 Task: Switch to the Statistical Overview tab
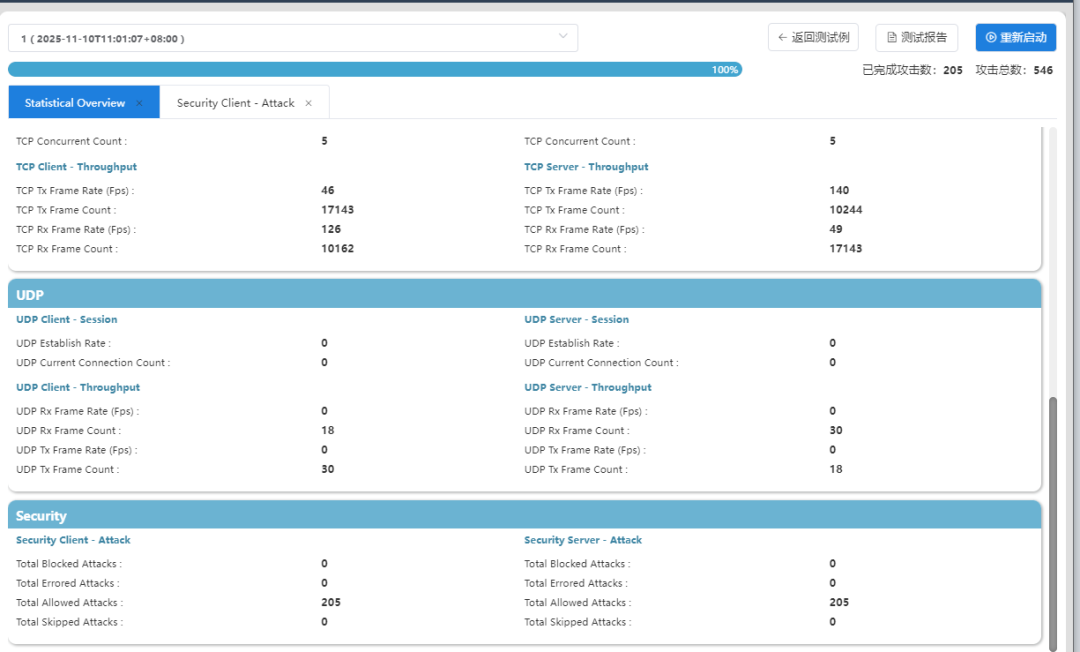tap(75, 103)
